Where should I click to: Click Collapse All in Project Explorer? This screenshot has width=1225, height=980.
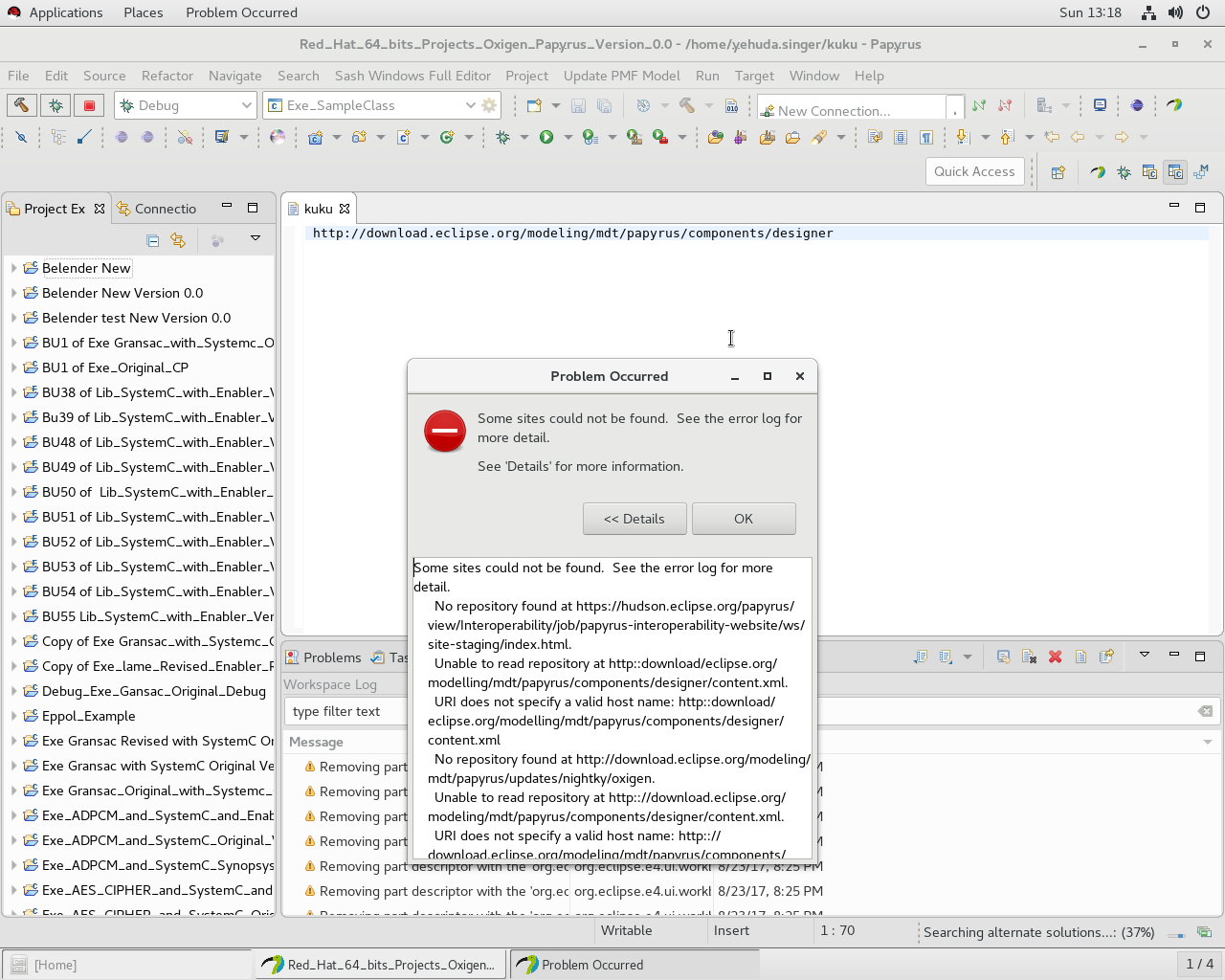(x=152, y=240)
